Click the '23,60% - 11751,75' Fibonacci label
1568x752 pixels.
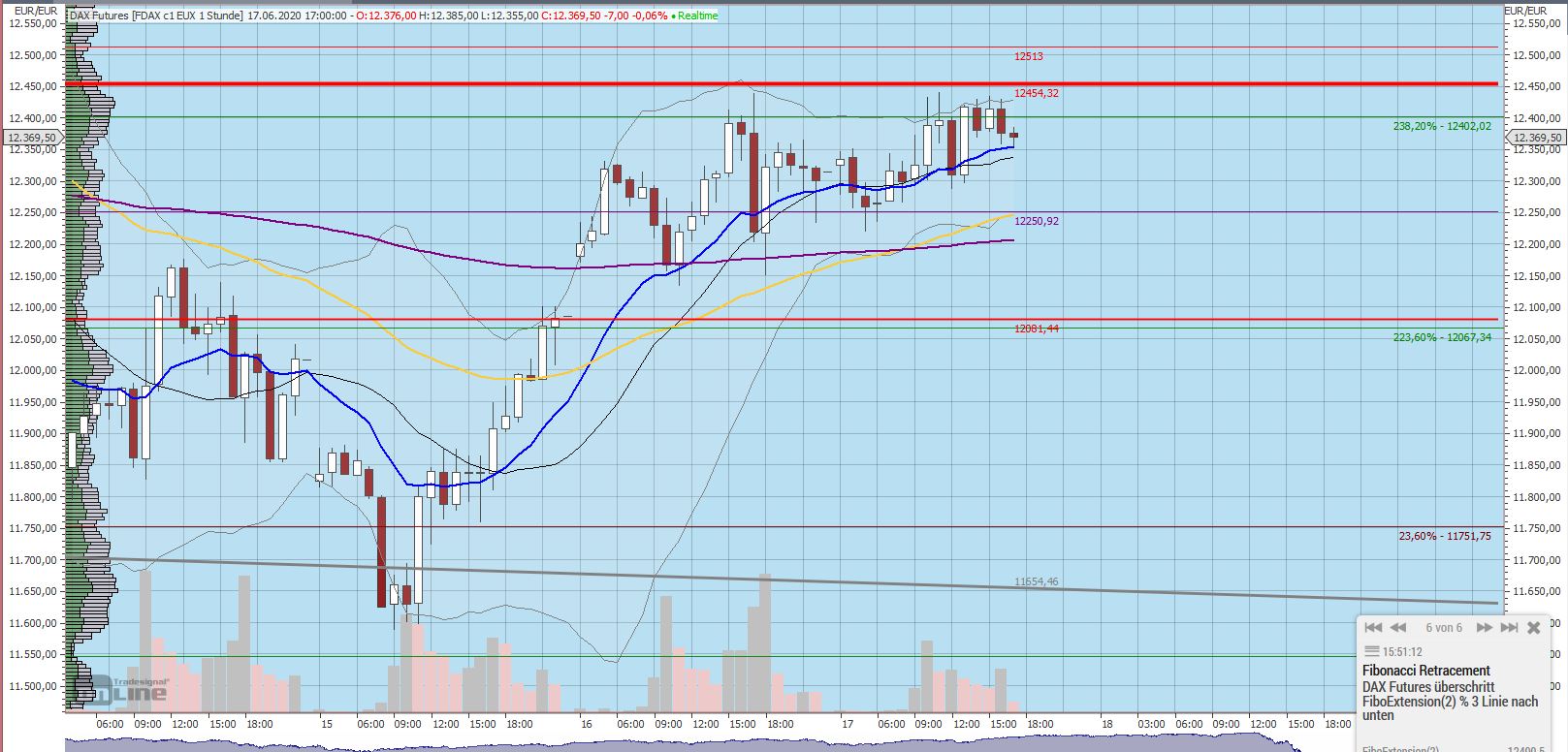tap(1445, 536)
